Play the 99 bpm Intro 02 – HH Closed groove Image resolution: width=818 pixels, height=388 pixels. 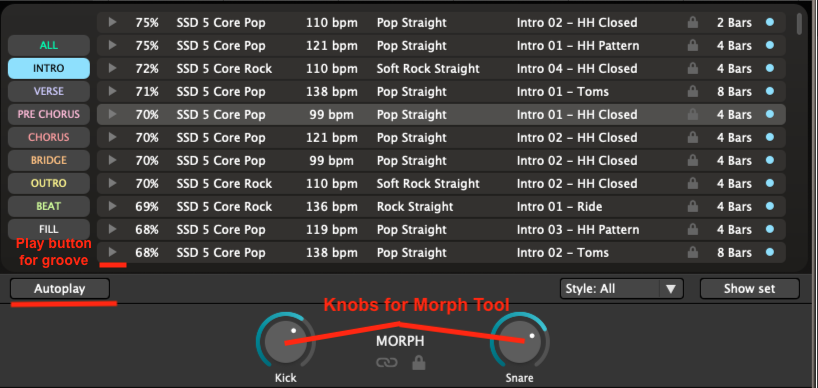pyautogui.click(x=112, y=160)
